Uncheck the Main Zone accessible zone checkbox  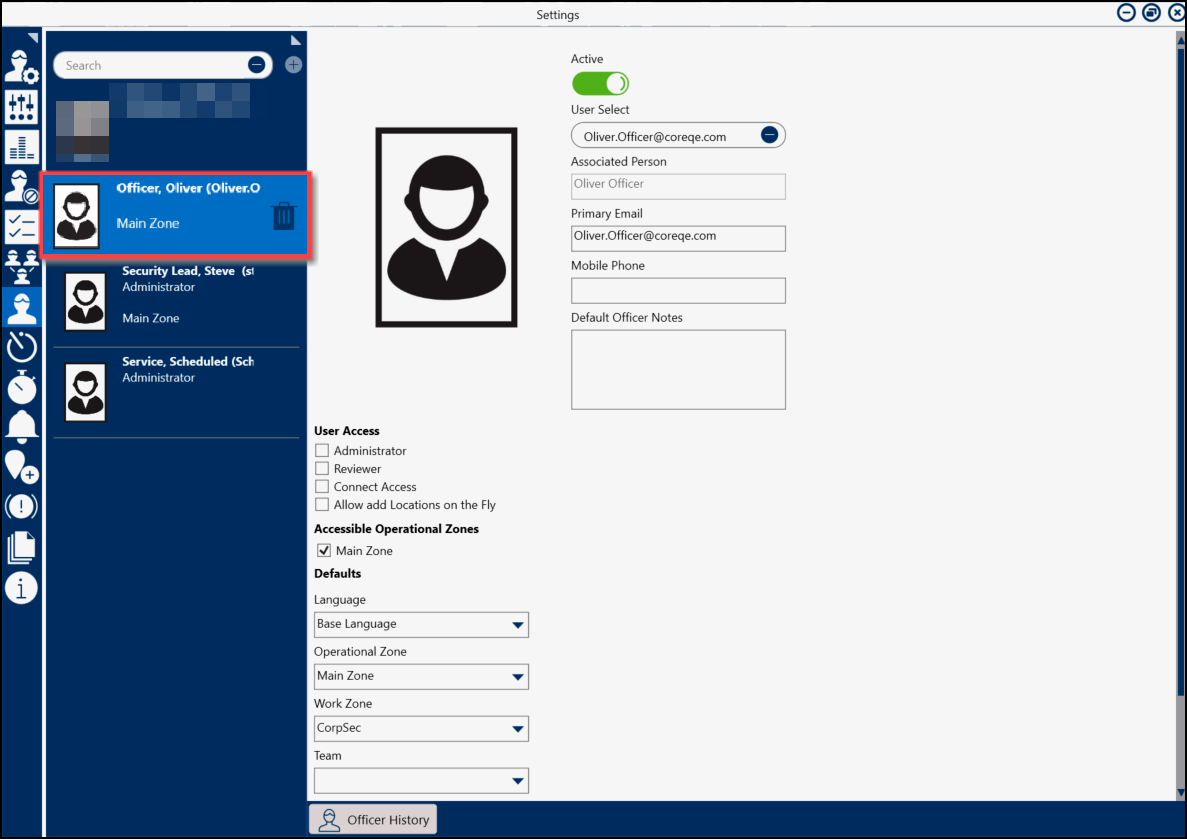324,551
